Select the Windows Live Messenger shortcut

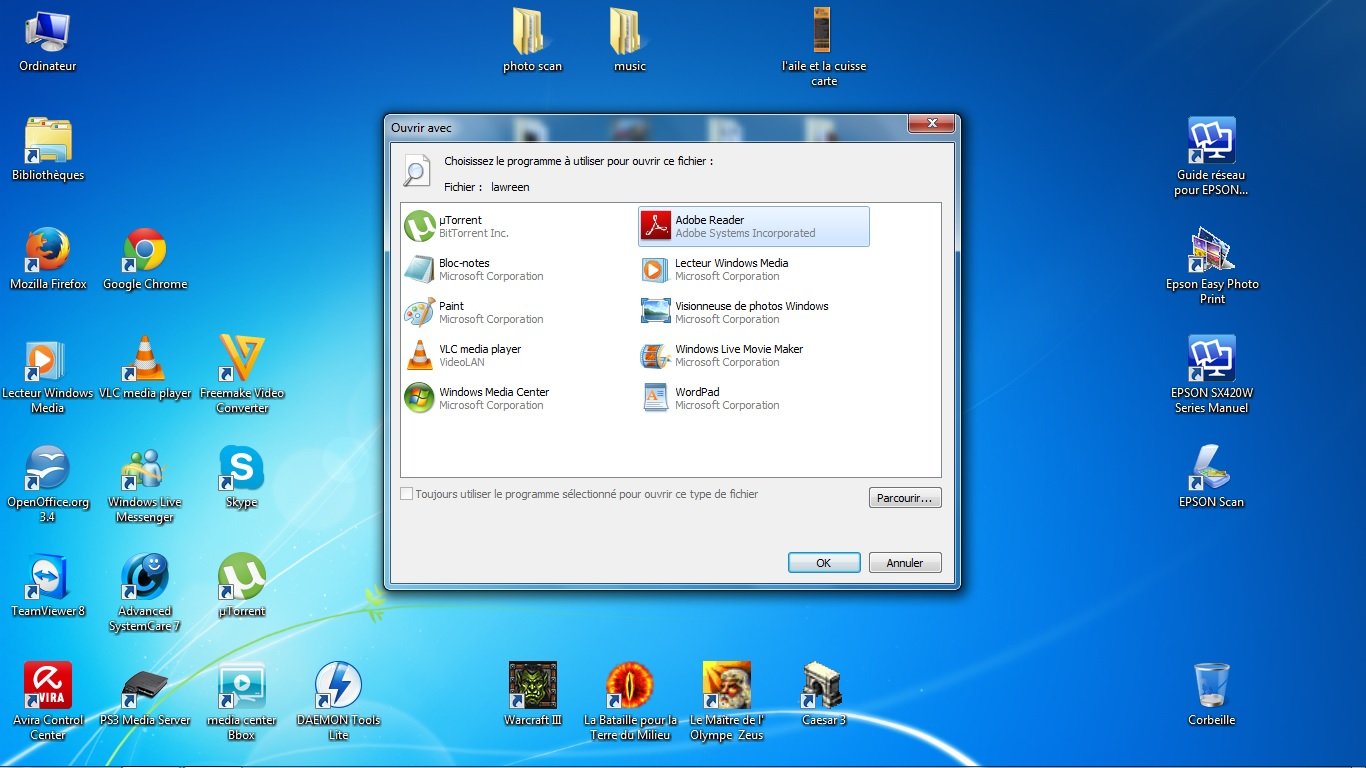[145, 484]
